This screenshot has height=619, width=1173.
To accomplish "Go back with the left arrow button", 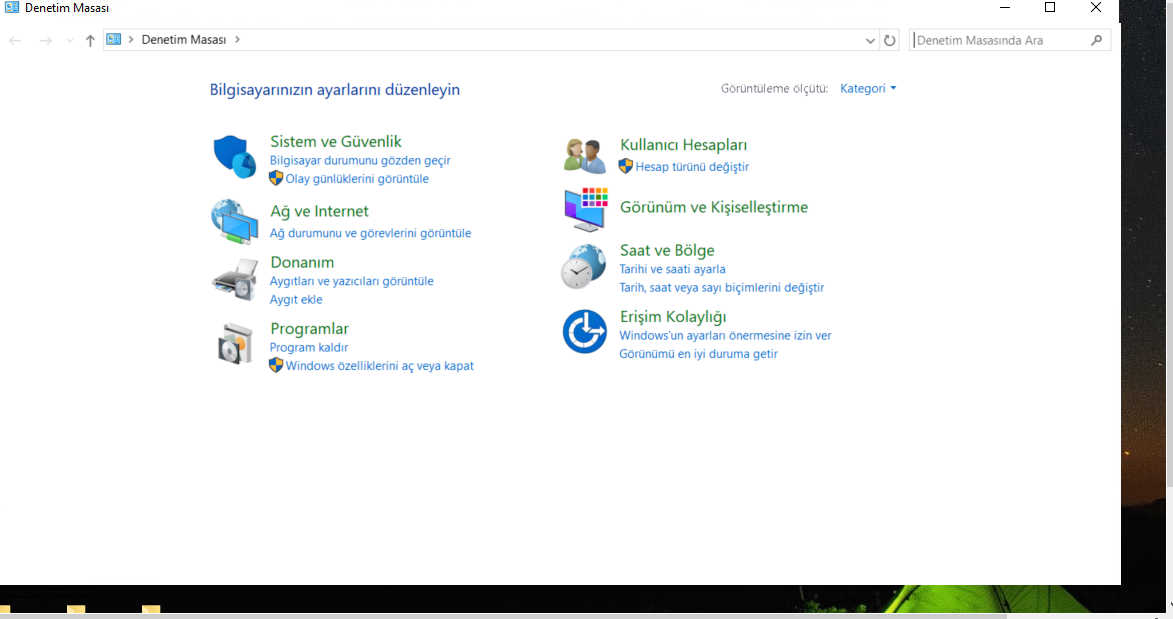I will [x=15, y=40].
